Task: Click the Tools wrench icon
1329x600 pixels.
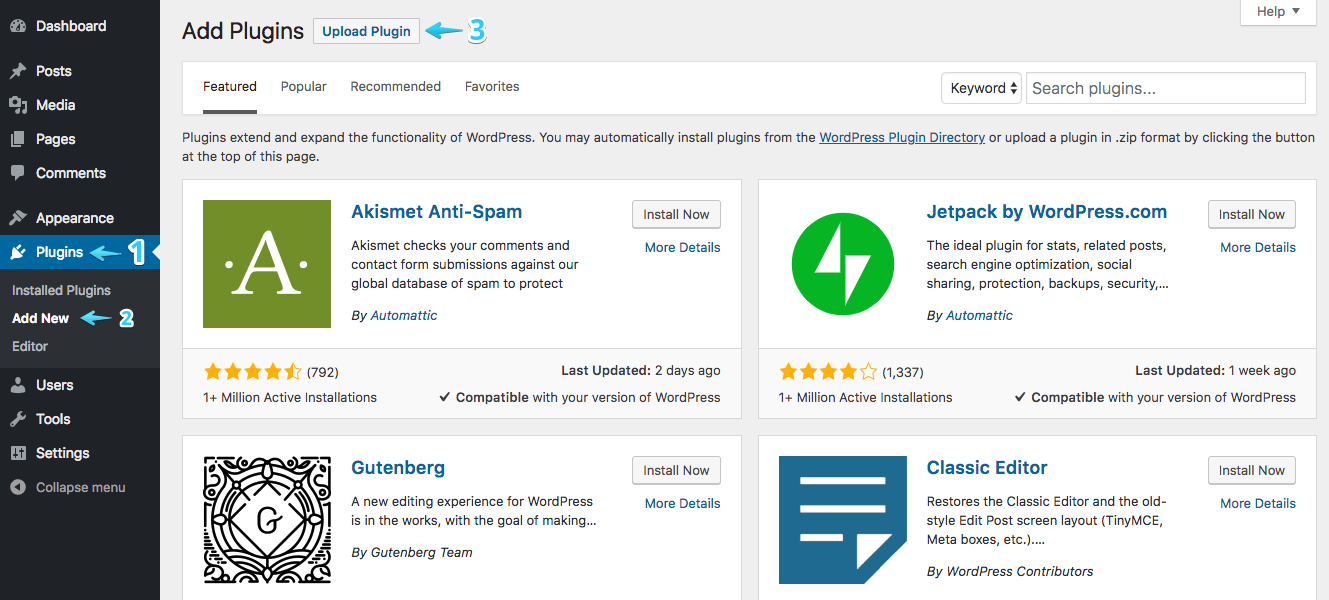Action: (18, 419)
